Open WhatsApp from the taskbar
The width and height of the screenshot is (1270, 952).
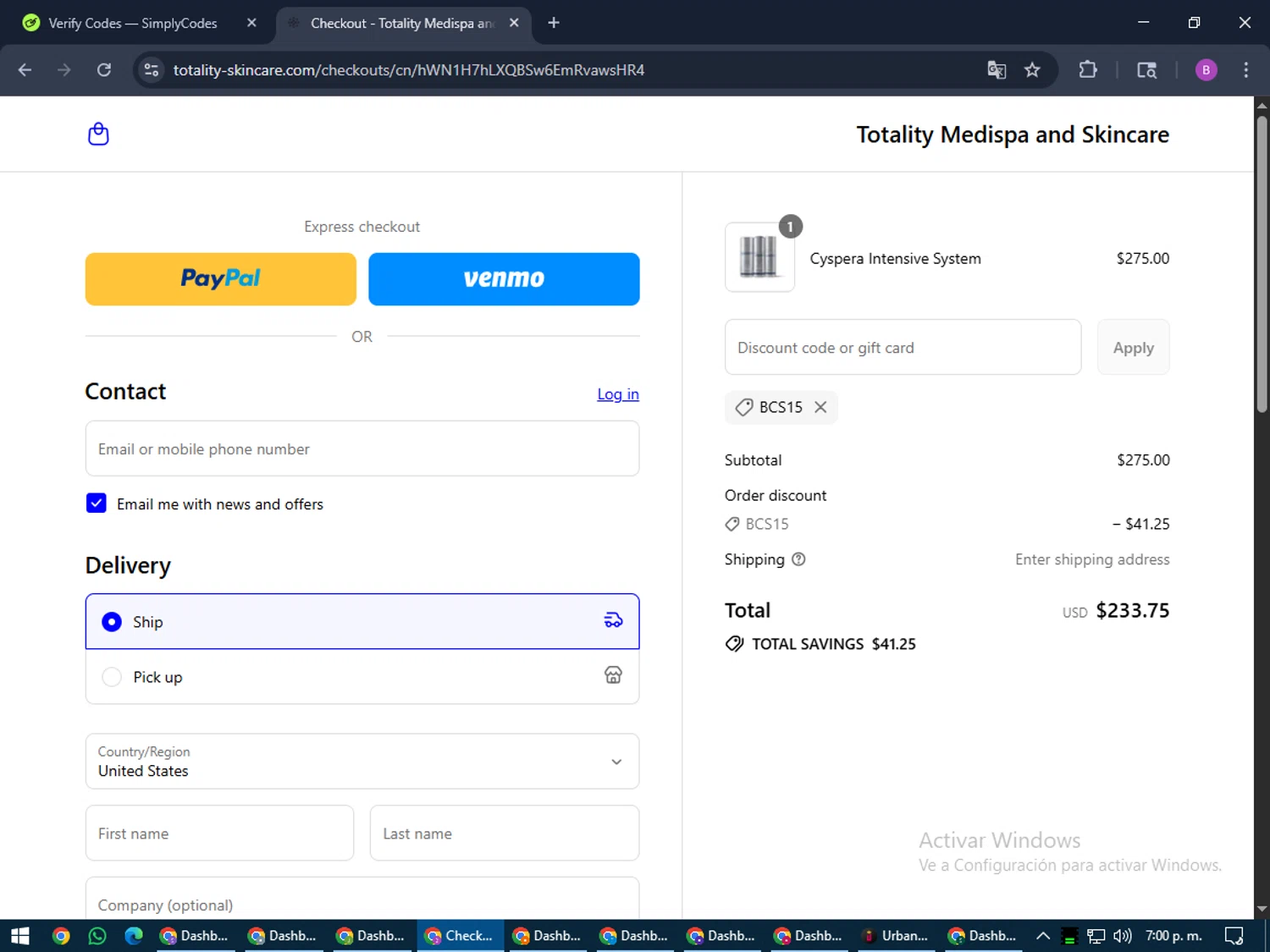coord(97,936)
